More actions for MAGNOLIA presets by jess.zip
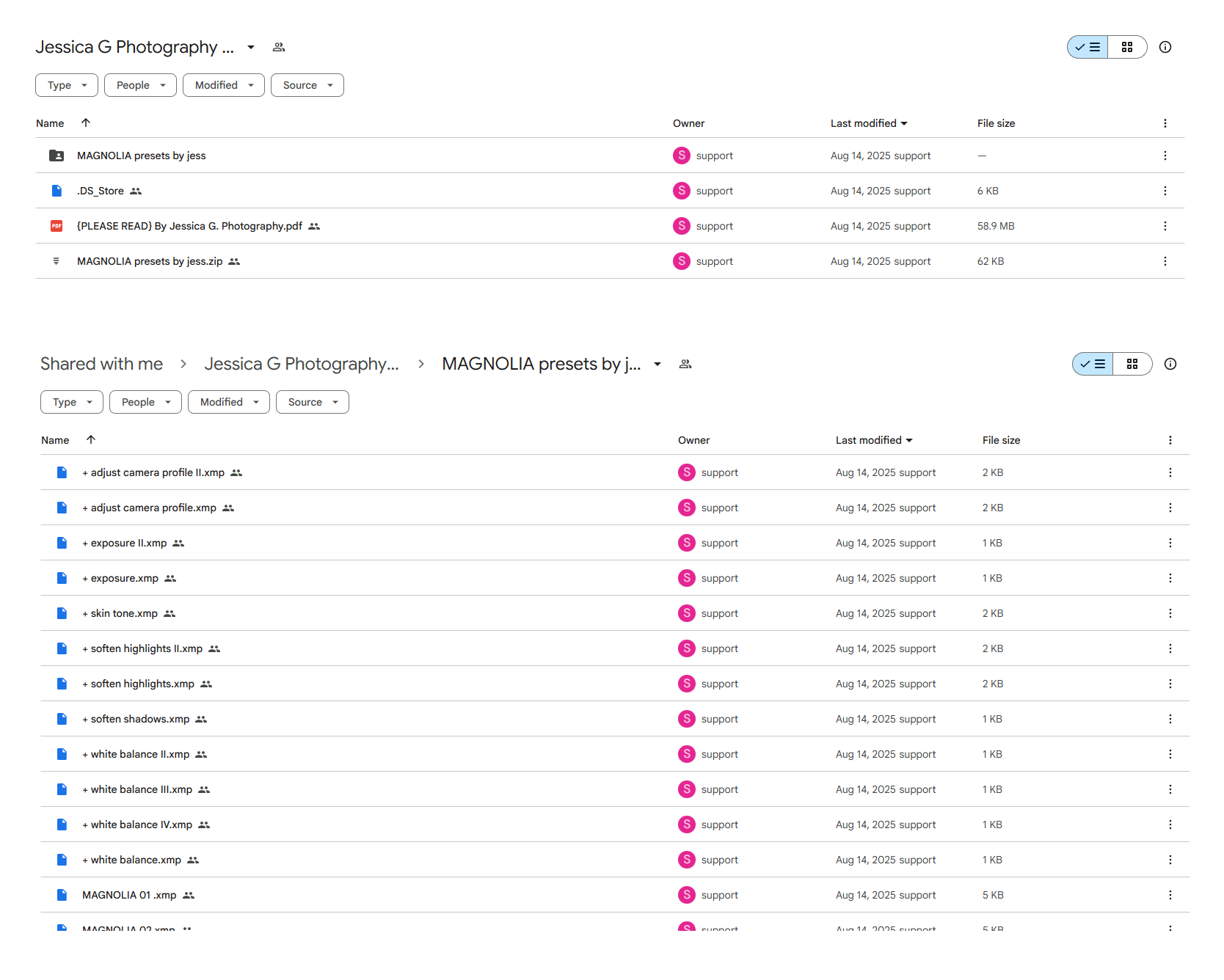 tap(1165, 261)
